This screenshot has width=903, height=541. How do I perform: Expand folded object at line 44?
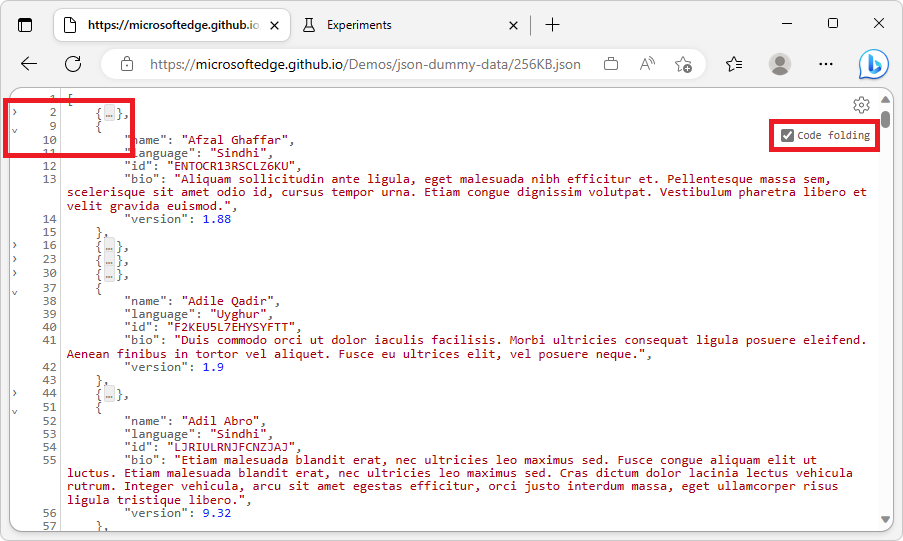(x=15, y=393)
